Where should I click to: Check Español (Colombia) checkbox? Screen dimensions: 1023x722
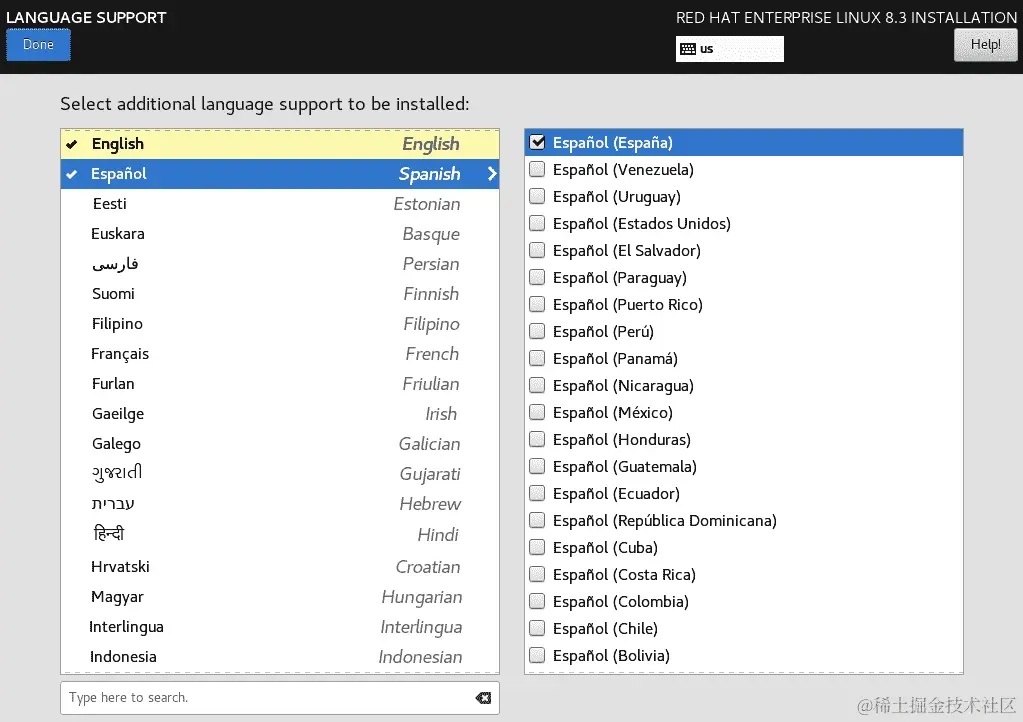pos(537,601)
